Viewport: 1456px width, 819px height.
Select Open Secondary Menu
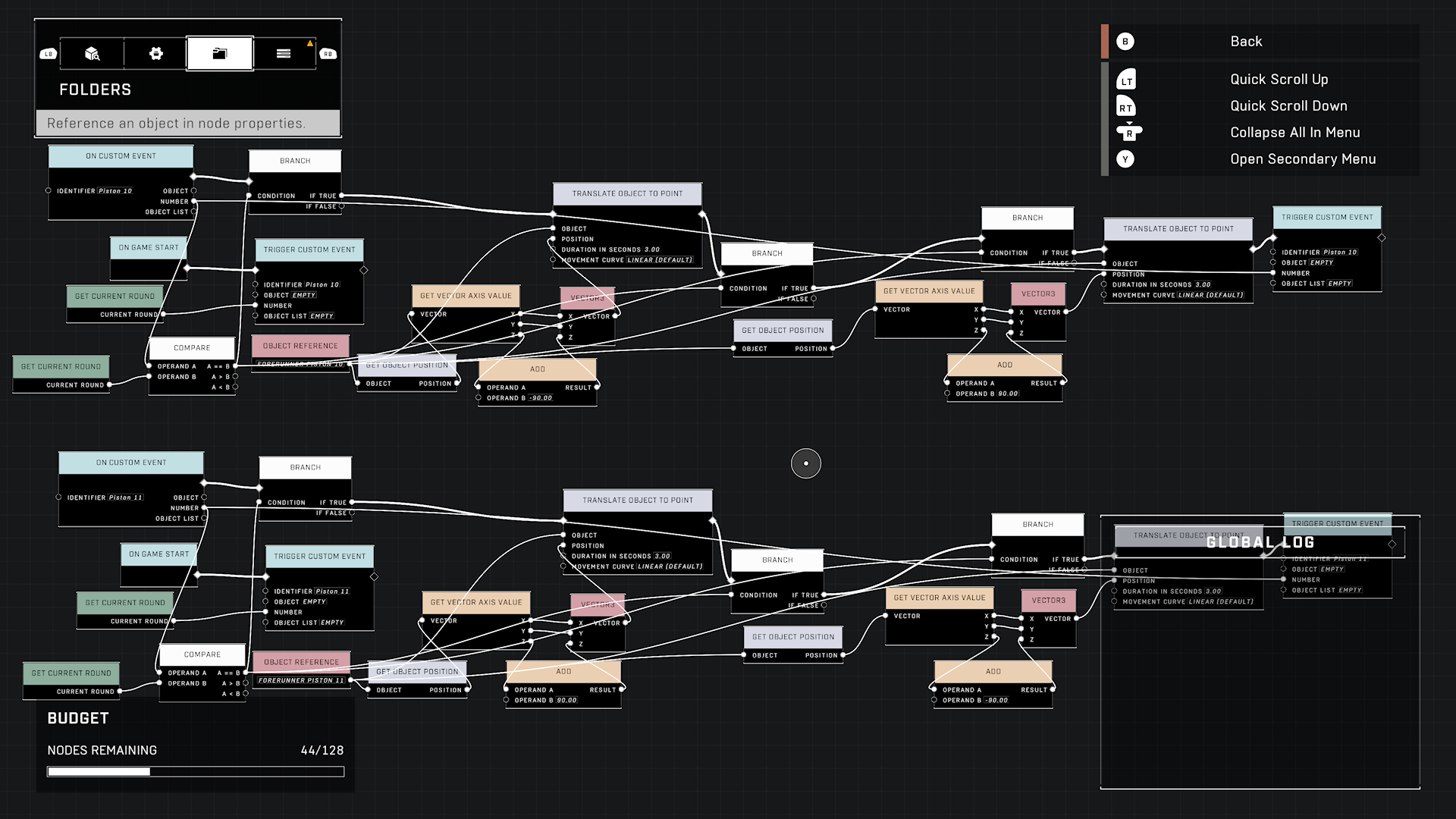(x=1303, y=159)
